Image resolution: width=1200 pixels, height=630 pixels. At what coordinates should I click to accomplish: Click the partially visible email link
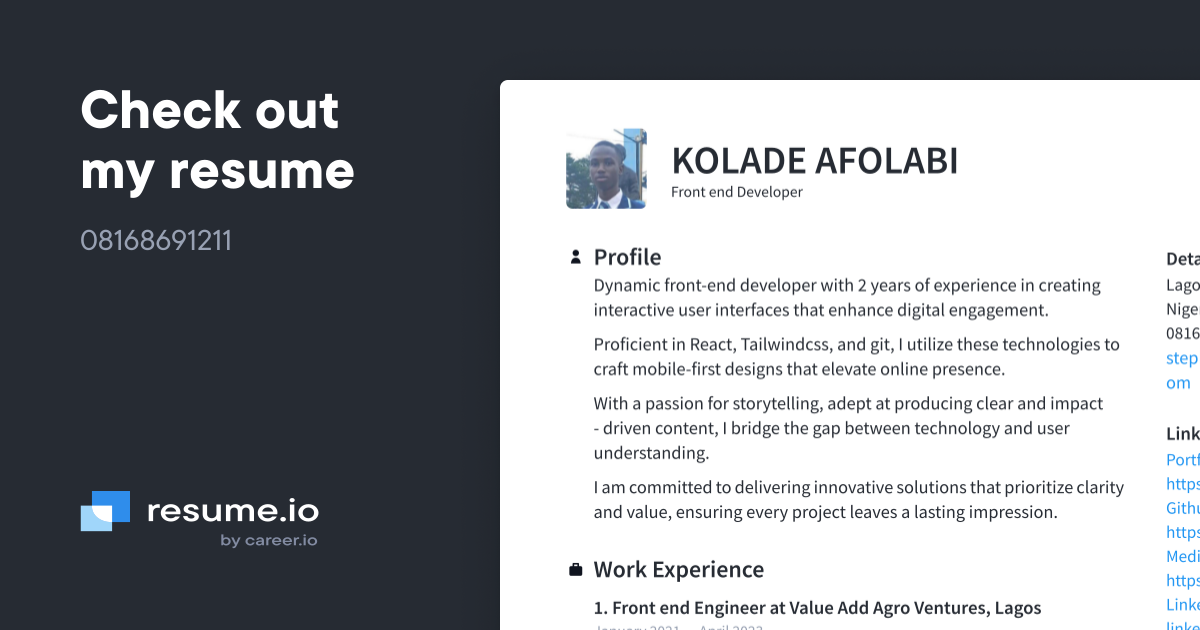[x=1183, y=370]
